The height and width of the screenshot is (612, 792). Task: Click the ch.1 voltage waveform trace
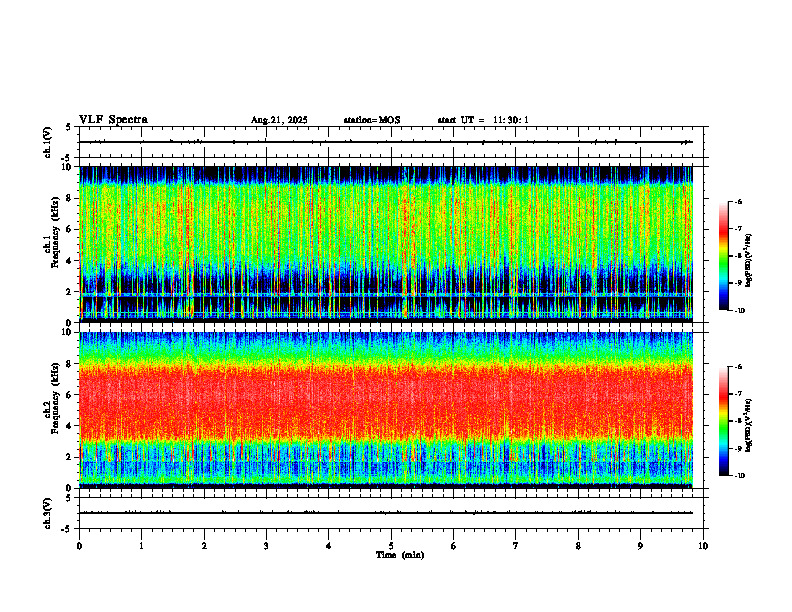(x=386, y=142)
